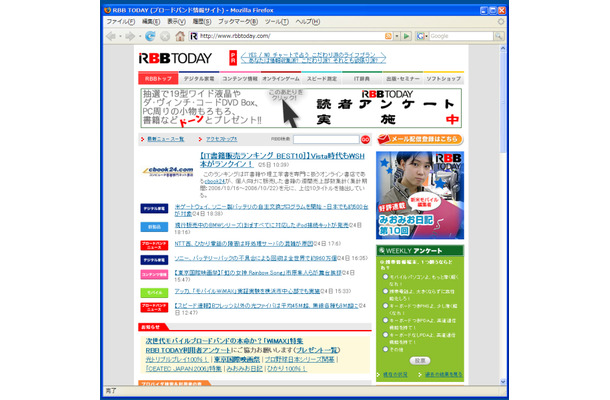
Task: Click the ebook24.com logo image
Action: (168, 172)
